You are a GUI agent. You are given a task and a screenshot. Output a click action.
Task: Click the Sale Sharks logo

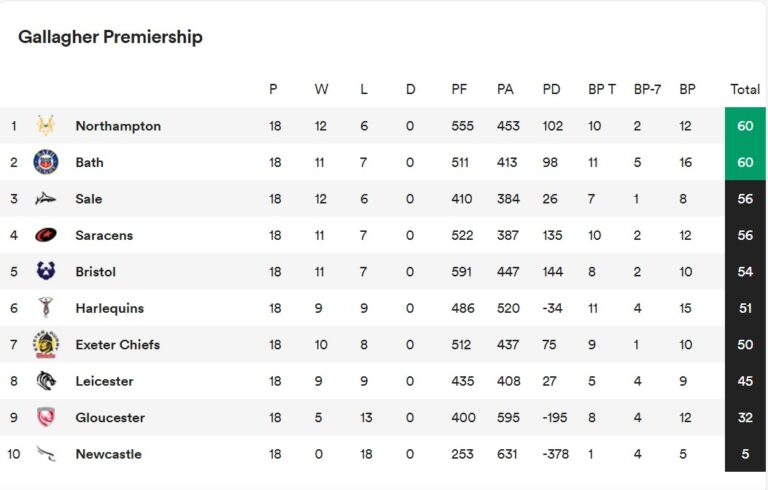[x=45, y=199]
